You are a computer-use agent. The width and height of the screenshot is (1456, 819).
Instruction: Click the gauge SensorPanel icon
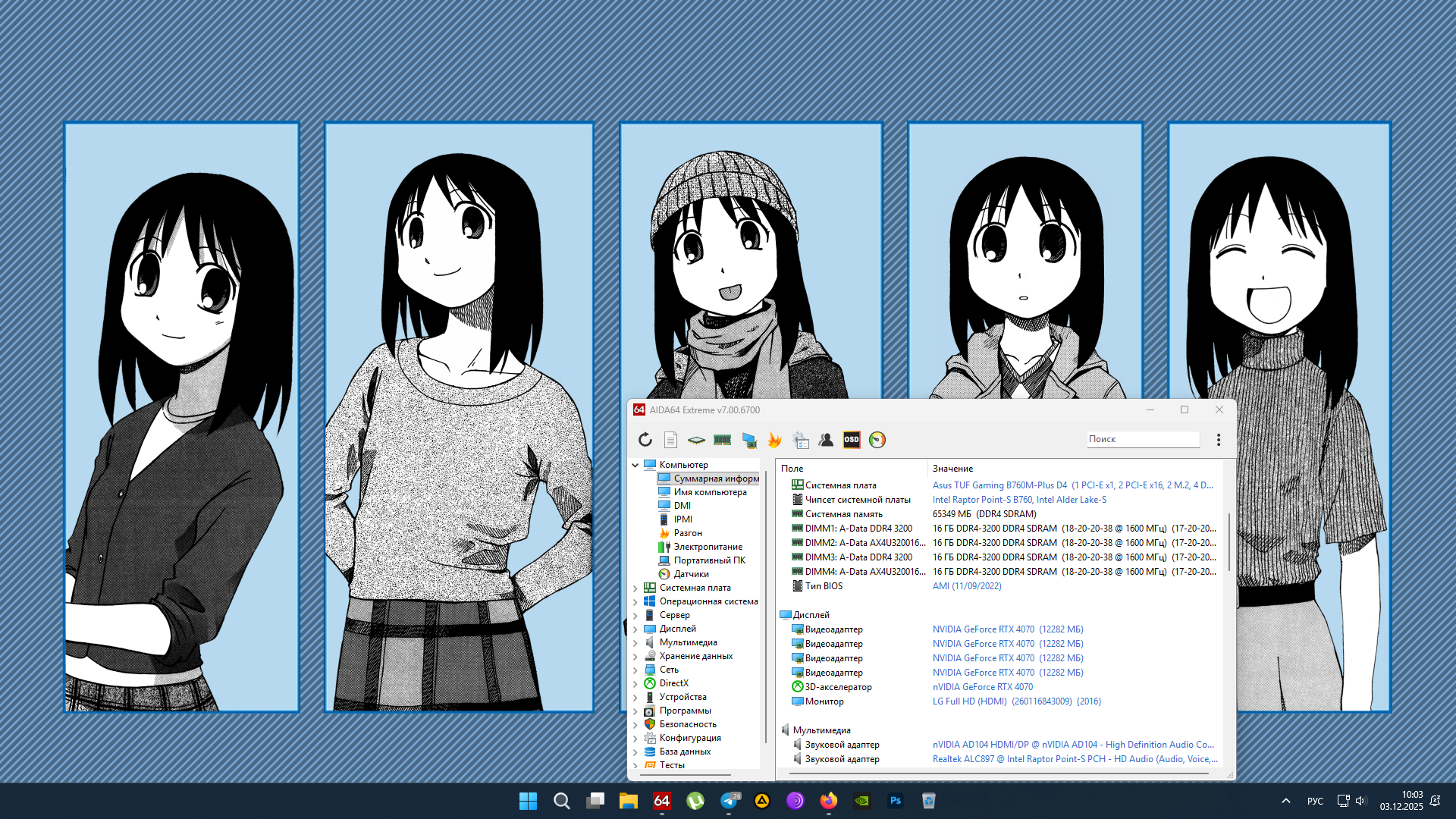click(x=877, y=440)
